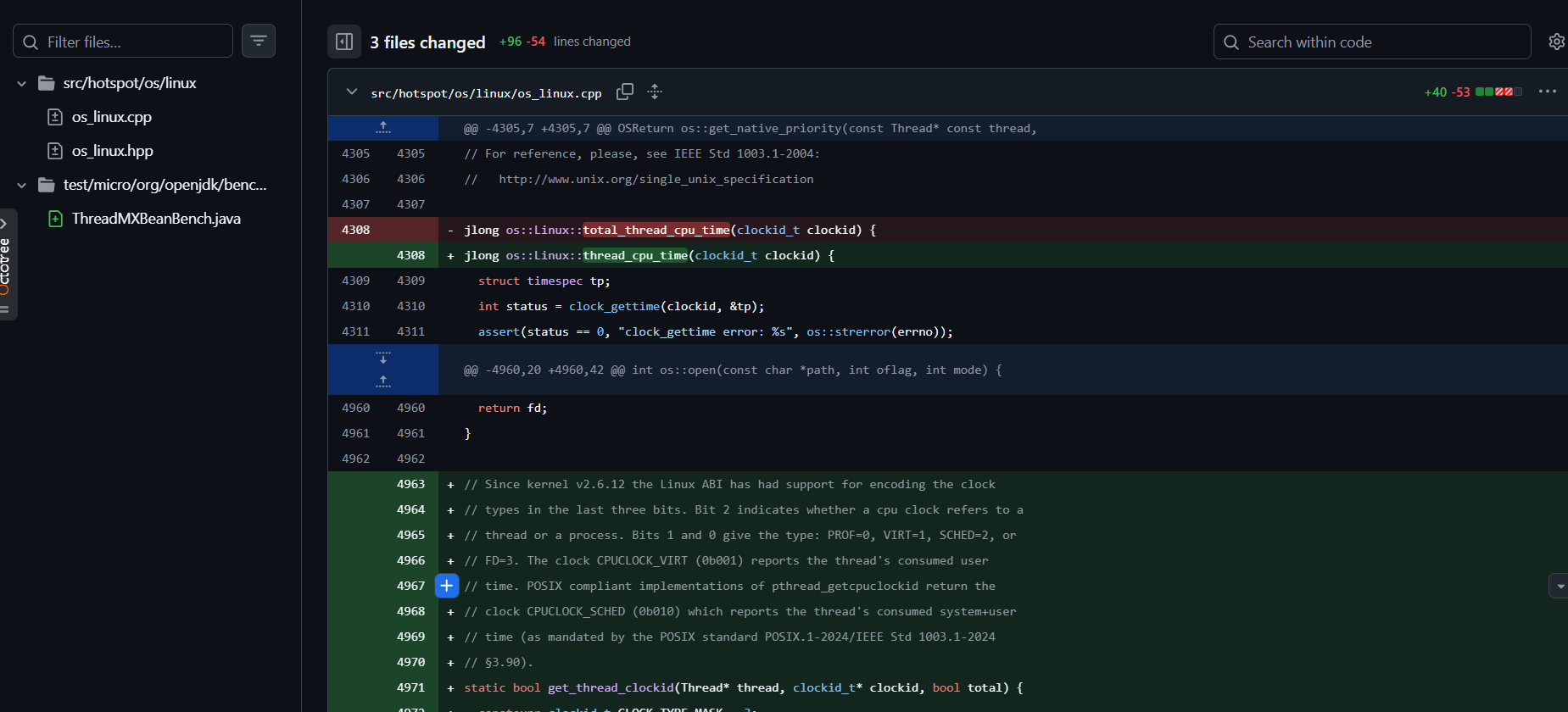Add comment on line 4967
The width and height of the screenshot is (1568, 712).
tap(447, 586)
